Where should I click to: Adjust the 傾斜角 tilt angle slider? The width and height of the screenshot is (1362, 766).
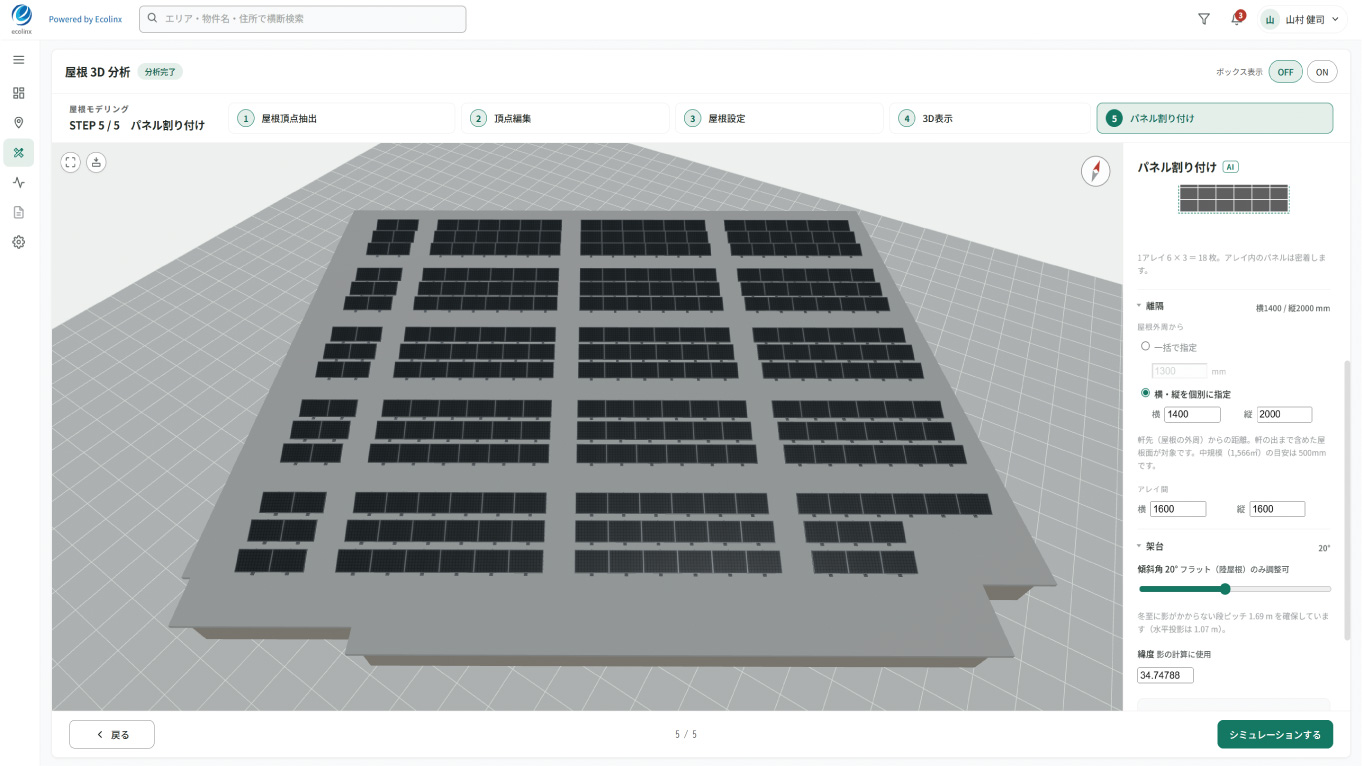[x=1235, y=589]
